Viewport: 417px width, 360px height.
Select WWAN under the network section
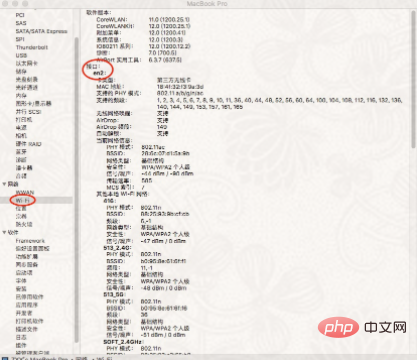tap(25, 192)
